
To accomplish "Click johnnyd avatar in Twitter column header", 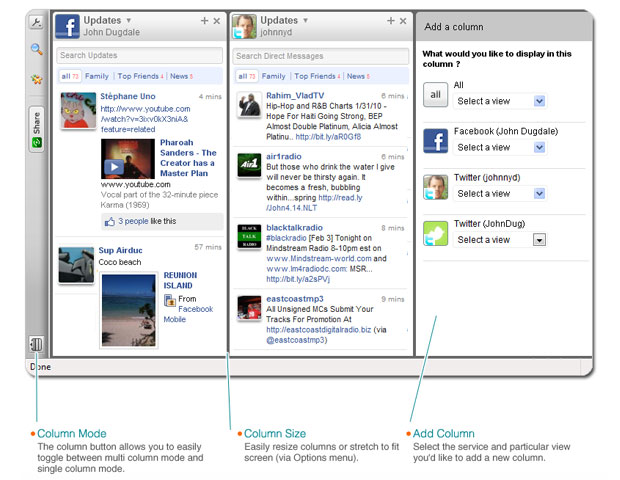I will pos(244,26).
